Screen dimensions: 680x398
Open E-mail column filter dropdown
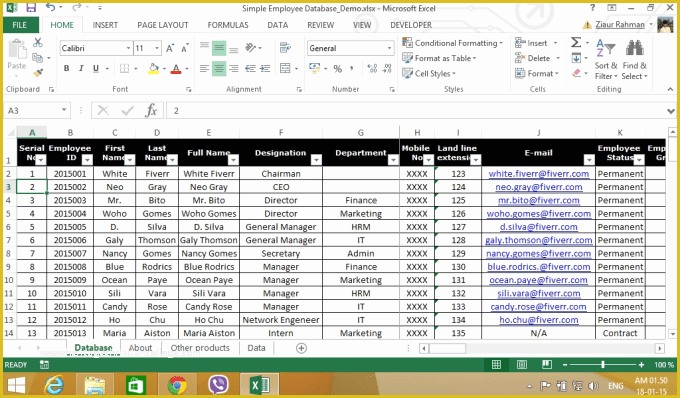(x=589, y=160)
